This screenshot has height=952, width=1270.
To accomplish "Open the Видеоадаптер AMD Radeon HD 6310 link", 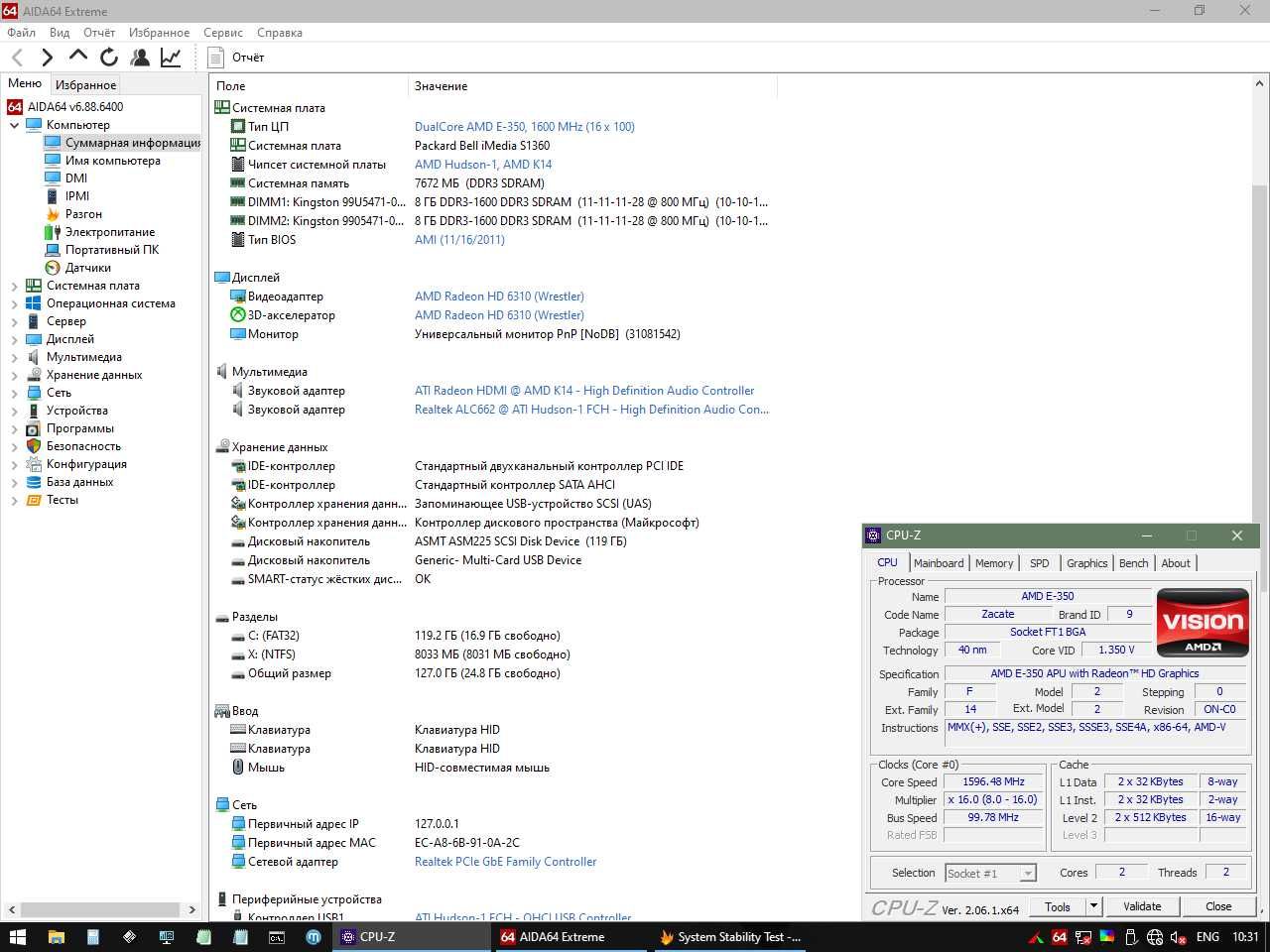I will (x=499, y=297).
